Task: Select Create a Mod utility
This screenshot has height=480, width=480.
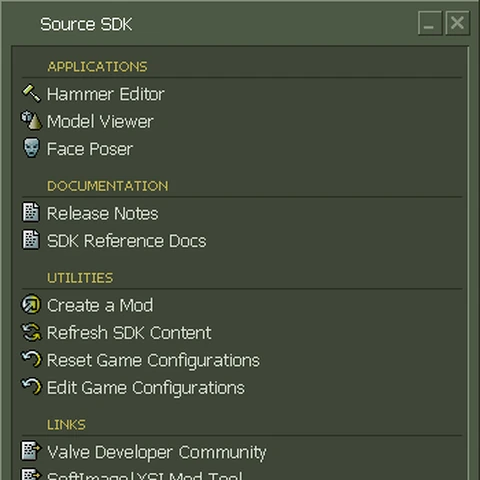Action: (x=100, y=305)
